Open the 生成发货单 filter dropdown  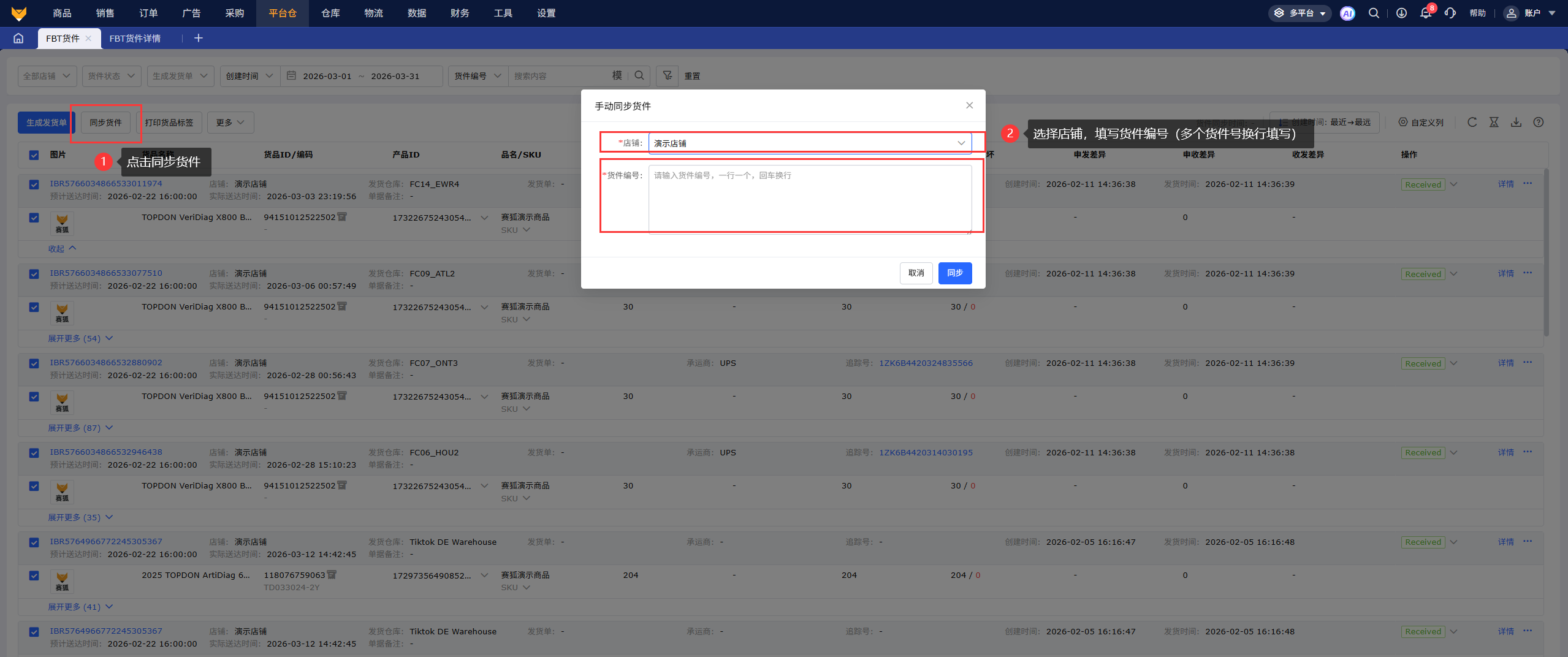(x=181, y=76)
